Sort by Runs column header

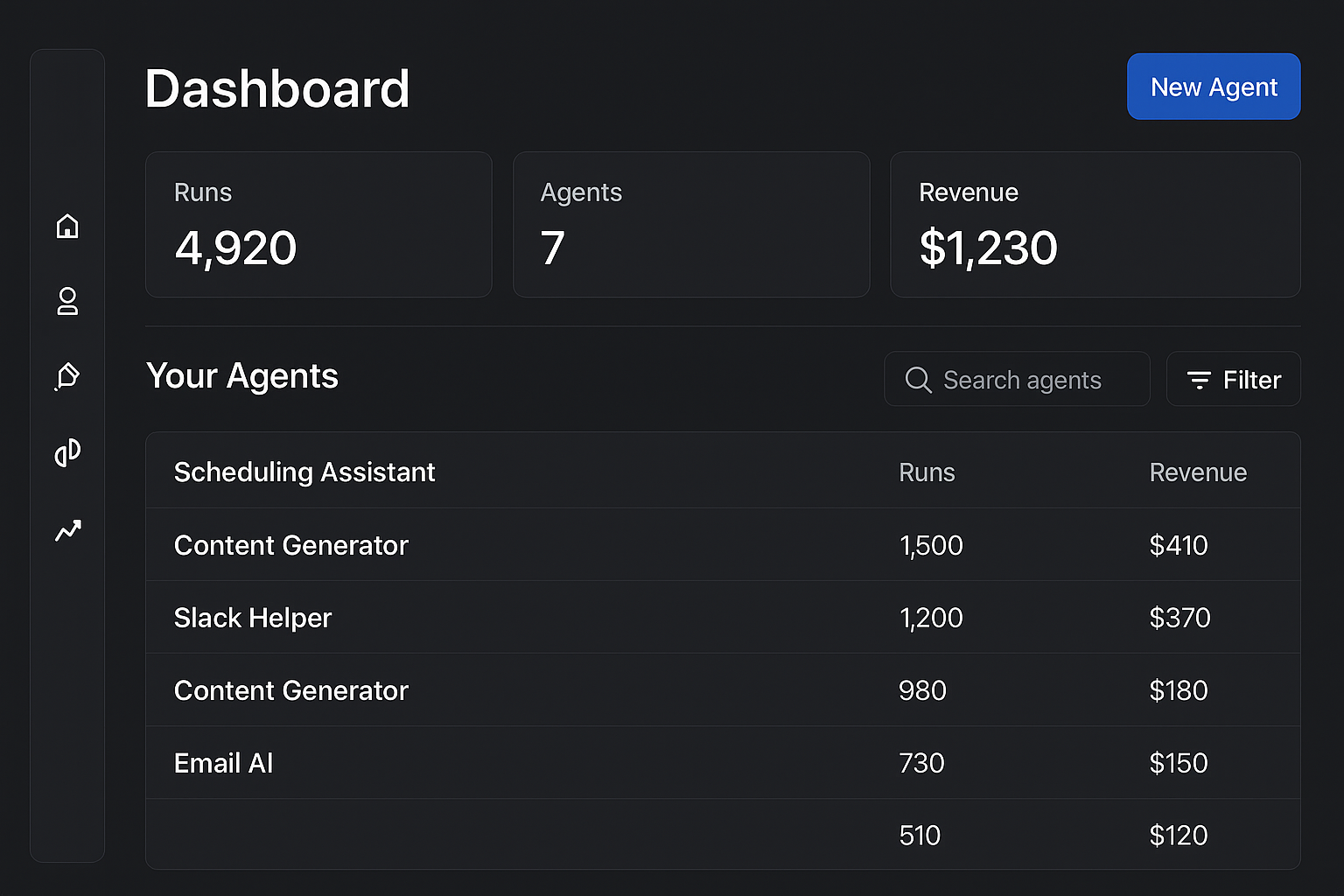(927, 472)
